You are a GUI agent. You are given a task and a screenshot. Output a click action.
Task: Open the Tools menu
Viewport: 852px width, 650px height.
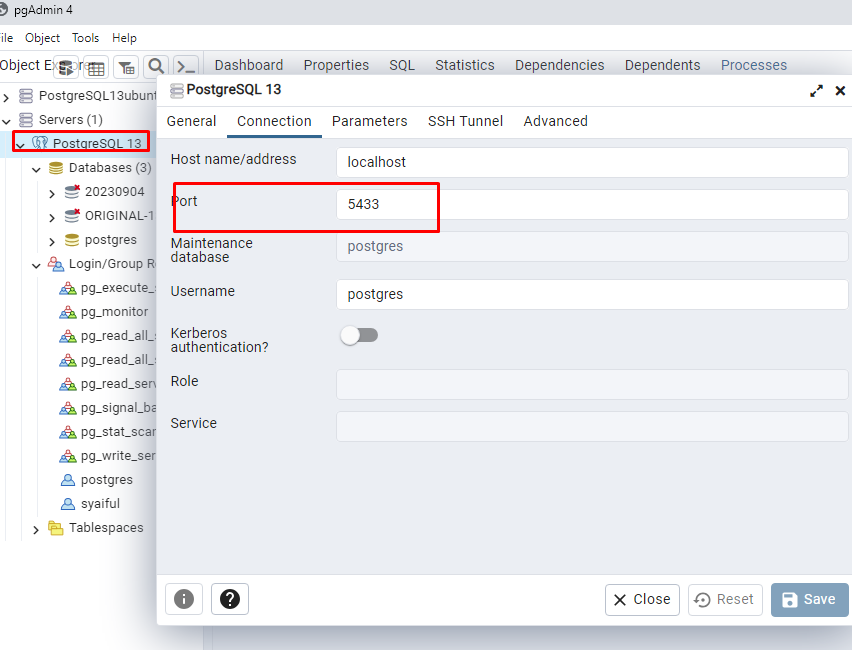point(85,38)
